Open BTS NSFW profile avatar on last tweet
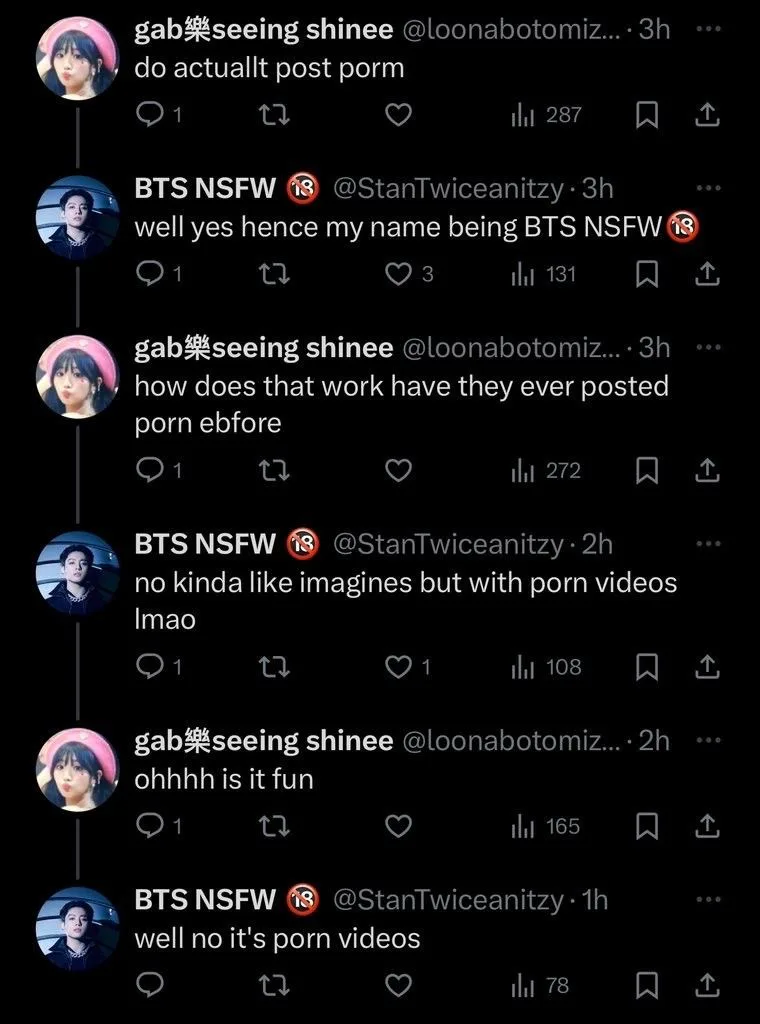 tap(78, 929)
